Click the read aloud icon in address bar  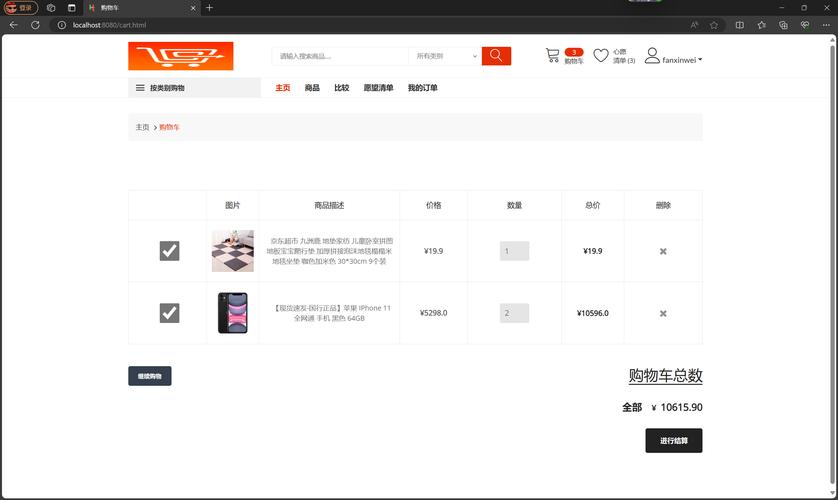pyautogui.click(x=694, y=25)
